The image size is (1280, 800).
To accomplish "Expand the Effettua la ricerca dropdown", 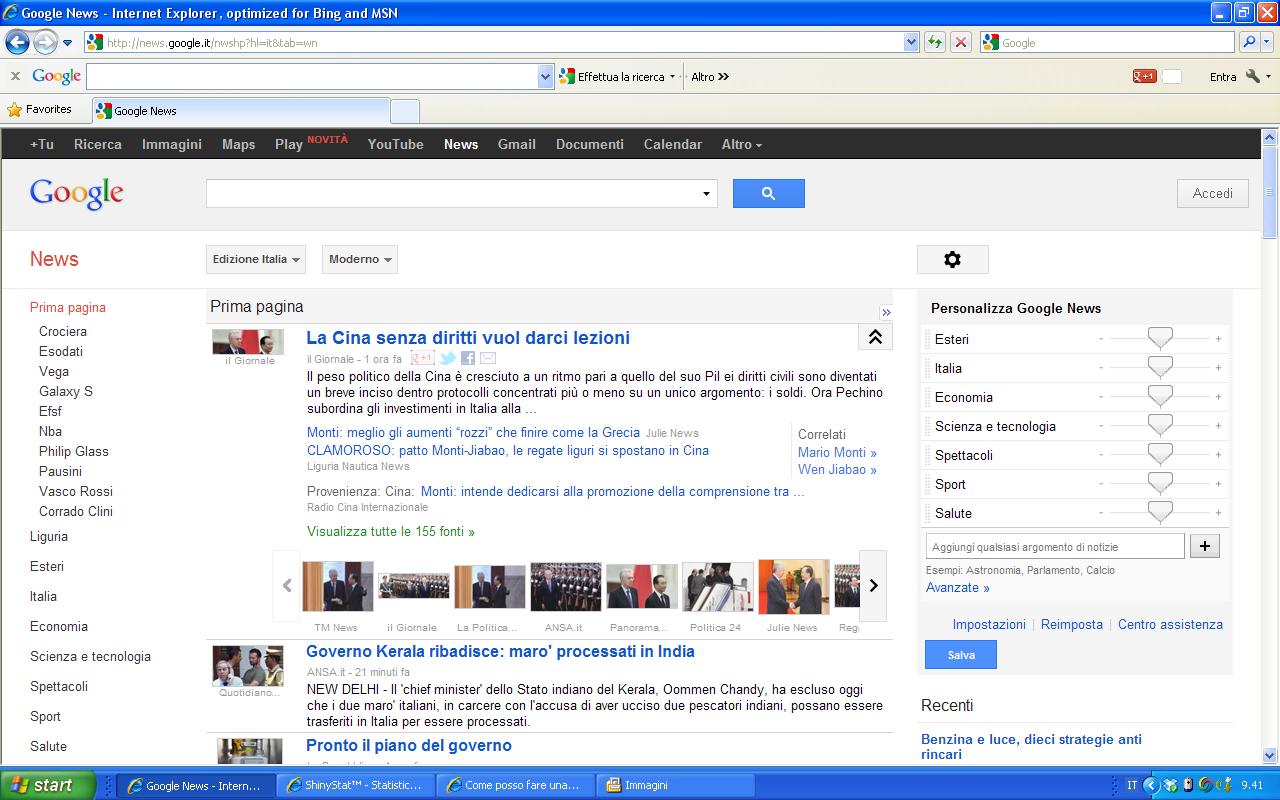I will tap(672, 77).
